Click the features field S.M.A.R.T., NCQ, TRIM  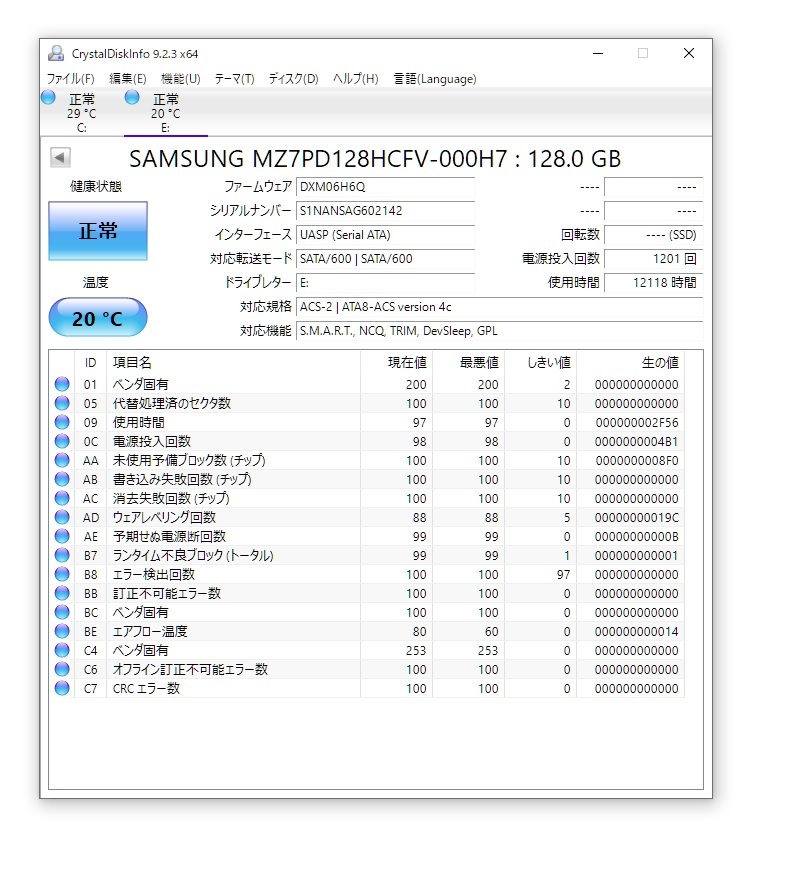[x=499, y=331]
